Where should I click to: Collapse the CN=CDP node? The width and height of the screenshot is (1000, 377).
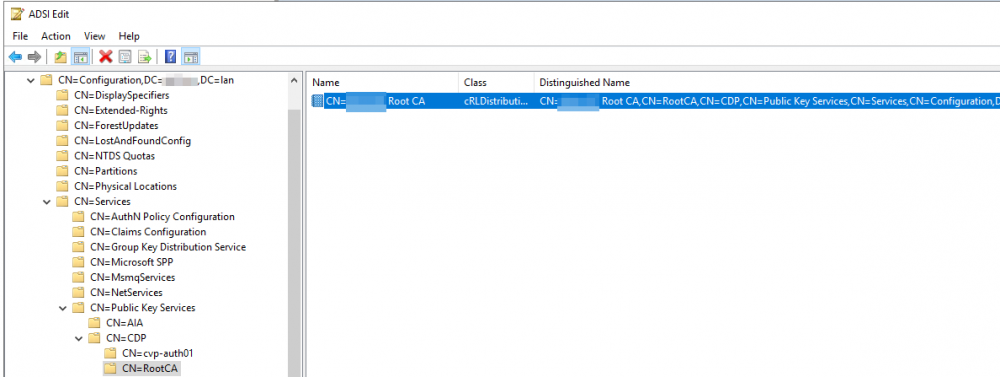click(x=78, y=338)
